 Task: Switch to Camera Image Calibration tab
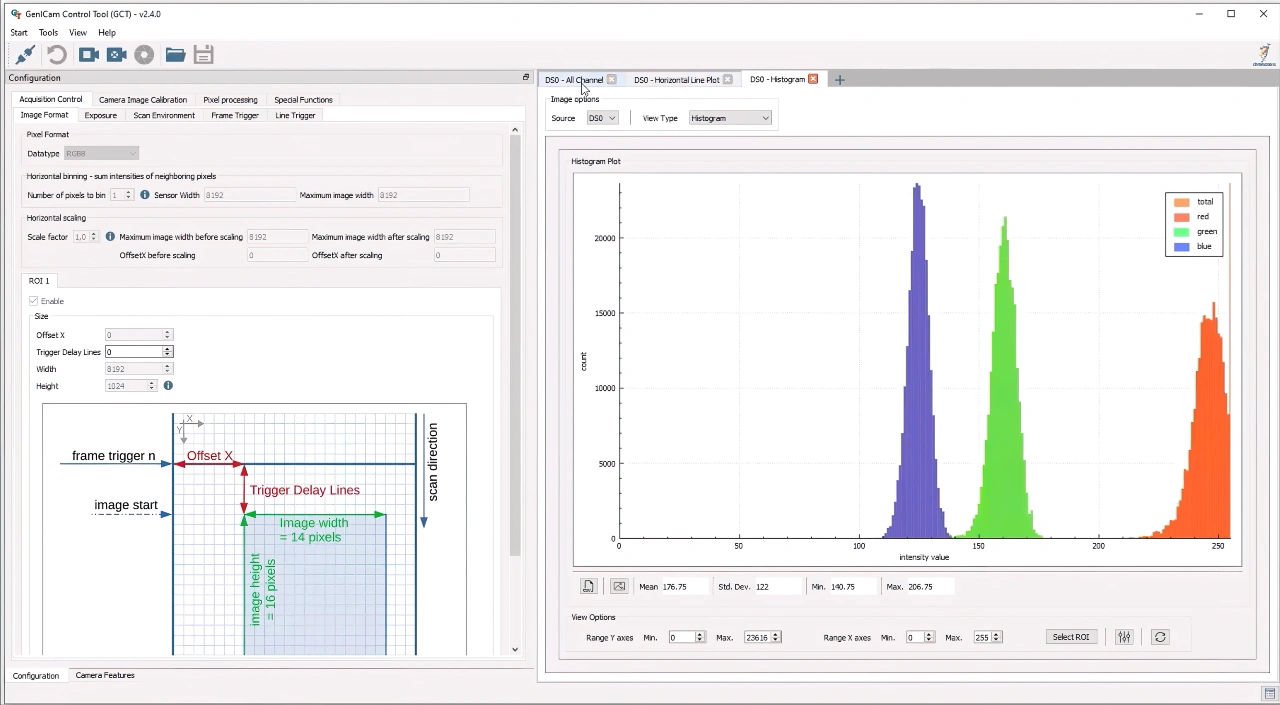click(x=143, y=99)
